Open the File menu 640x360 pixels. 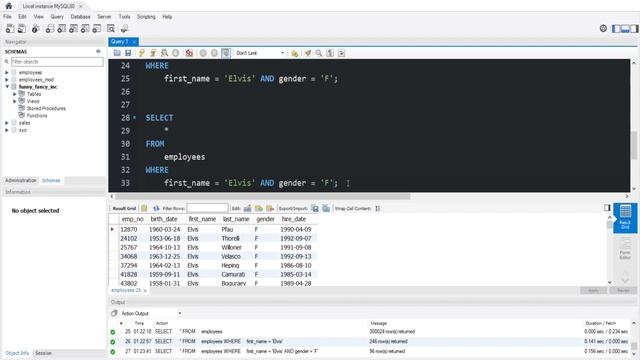coord(7,17)
